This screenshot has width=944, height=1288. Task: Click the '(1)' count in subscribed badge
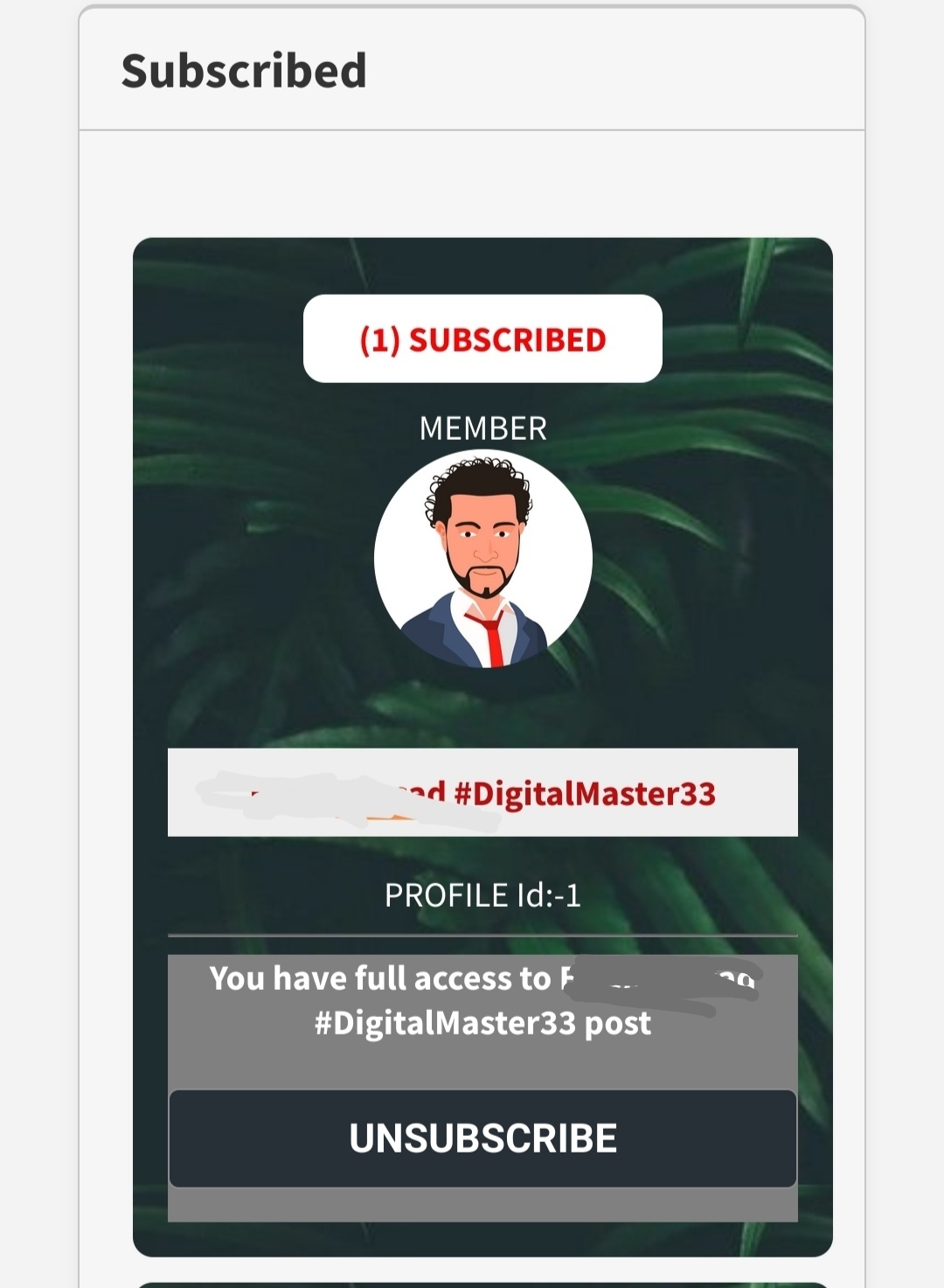click(x=379, y=339)
